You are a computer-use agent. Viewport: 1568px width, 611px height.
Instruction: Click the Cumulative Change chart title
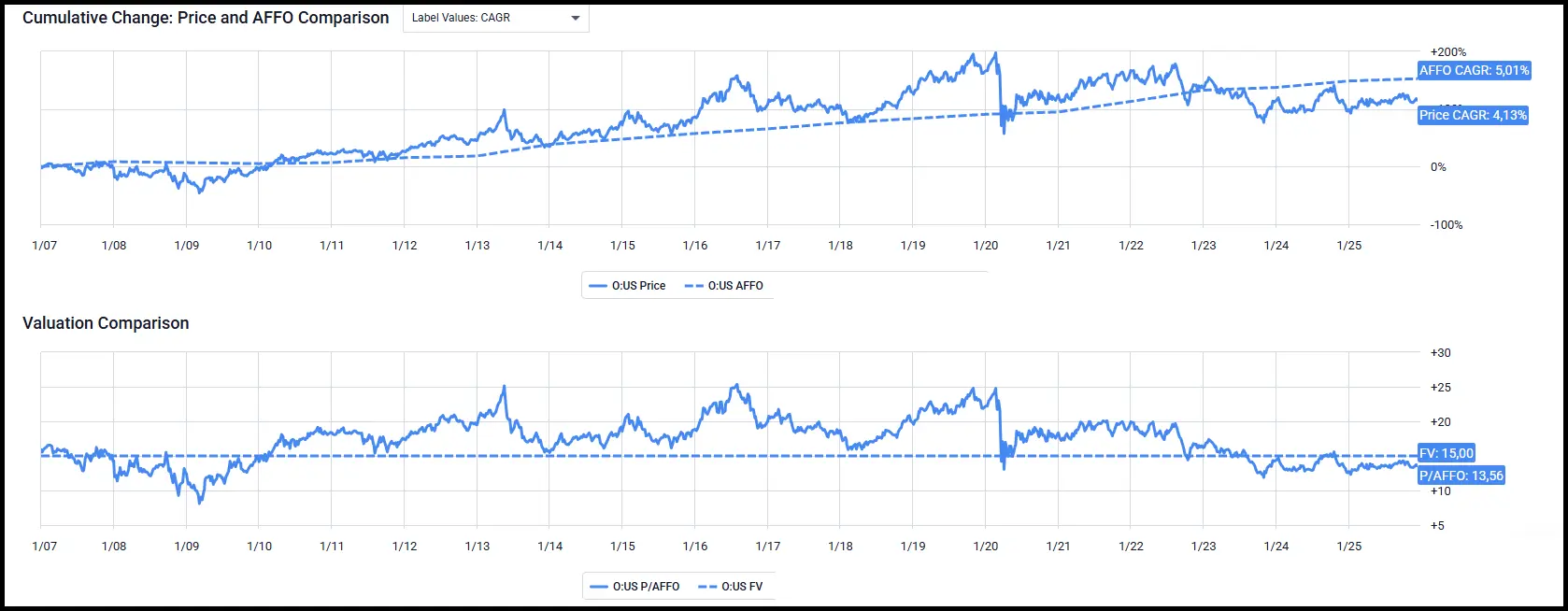click(x=206, y=18)
